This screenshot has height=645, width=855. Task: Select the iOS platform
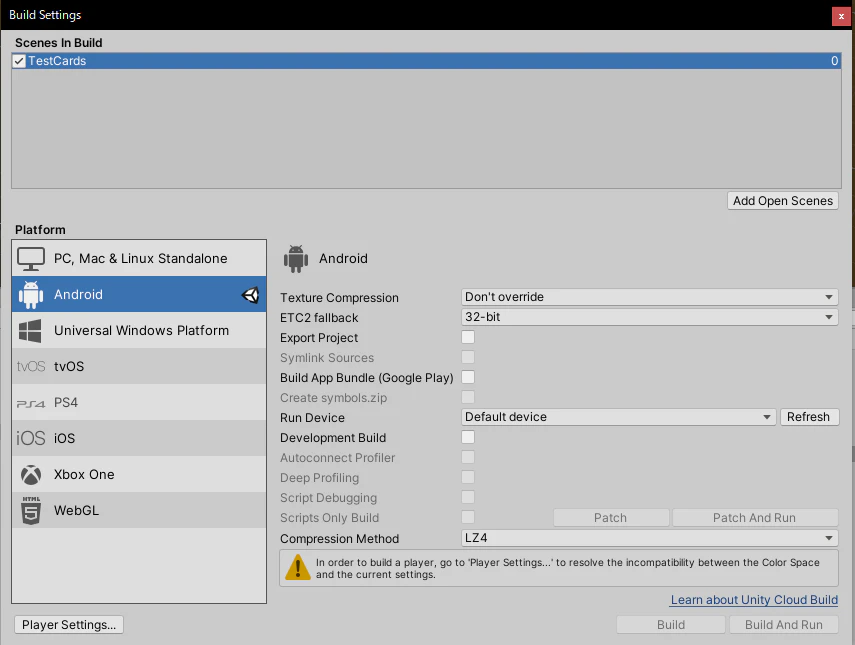click(139, 438)
